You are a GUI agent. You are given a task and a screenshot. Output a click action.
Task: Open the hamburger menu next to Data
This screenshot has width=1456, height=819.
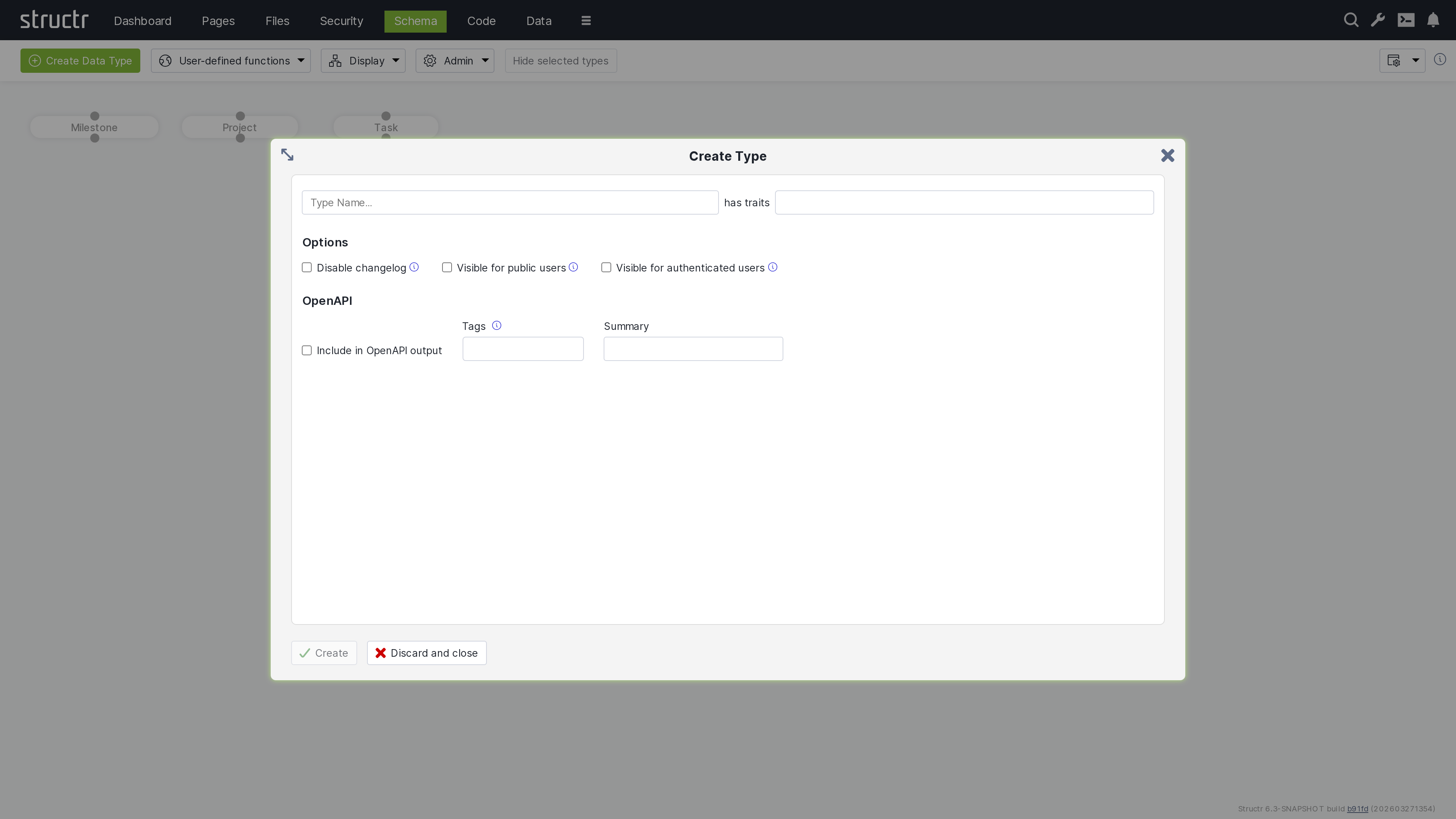585,20
